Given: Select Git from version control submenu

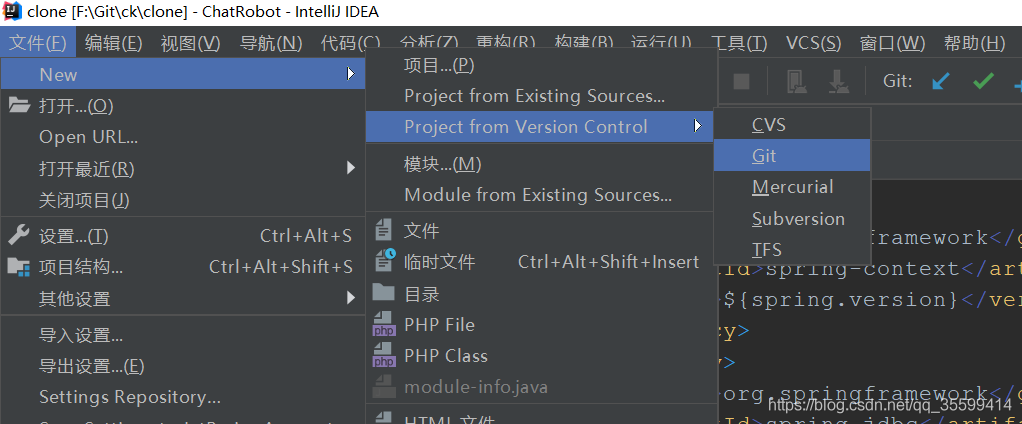Looking at the screenshot, I should pos(792,156).
